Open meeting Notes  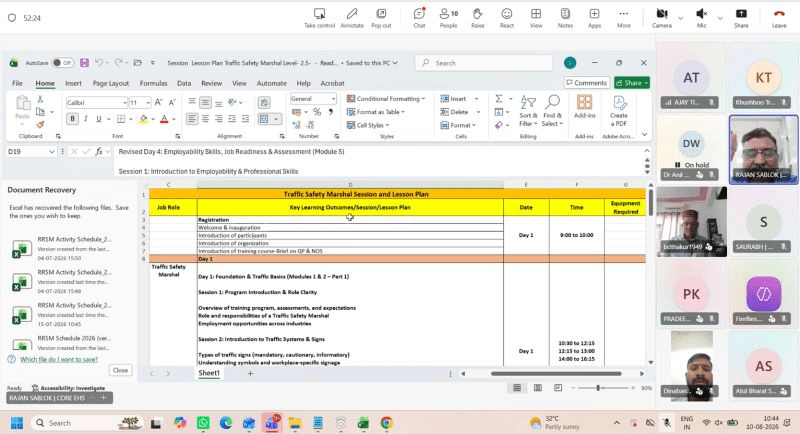click(565, 18)
